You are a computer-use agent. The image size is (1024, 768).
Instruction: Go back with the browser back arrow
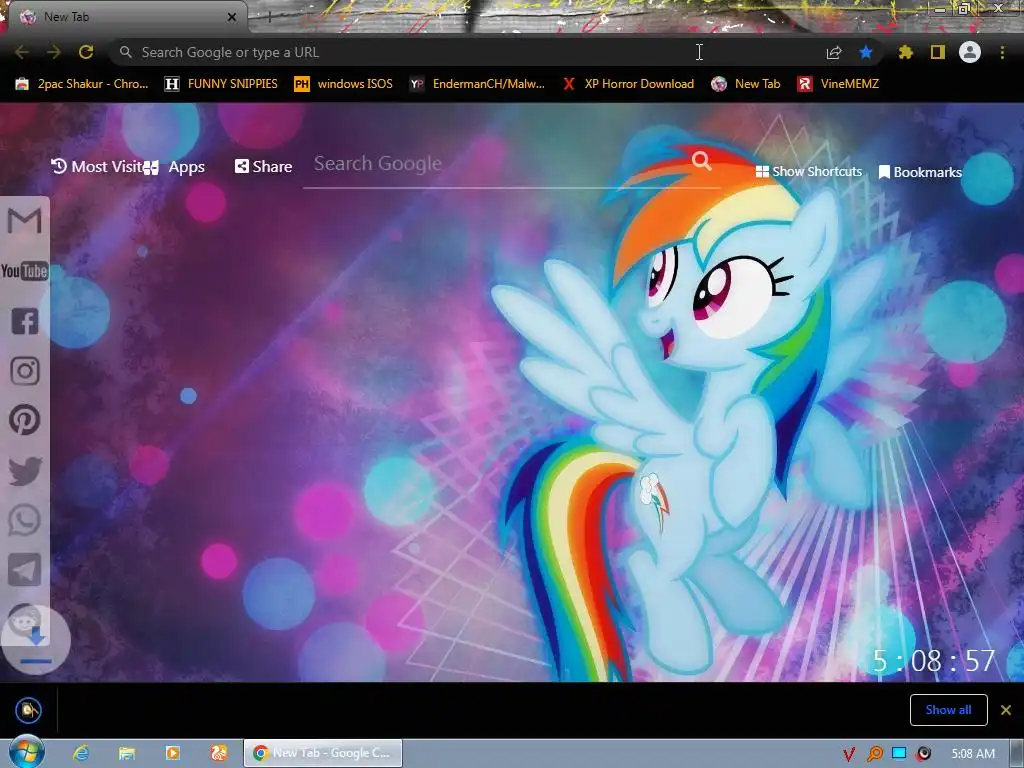coord(22,52)
